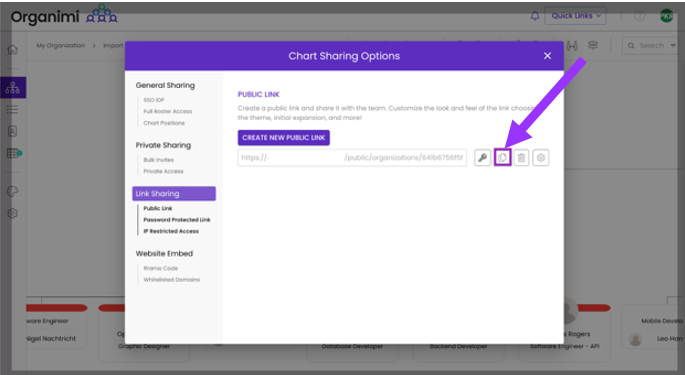The height and width of the screenshot is (375, 685).
Task: Open the list view sidebar icon
Action: (13, 109)
